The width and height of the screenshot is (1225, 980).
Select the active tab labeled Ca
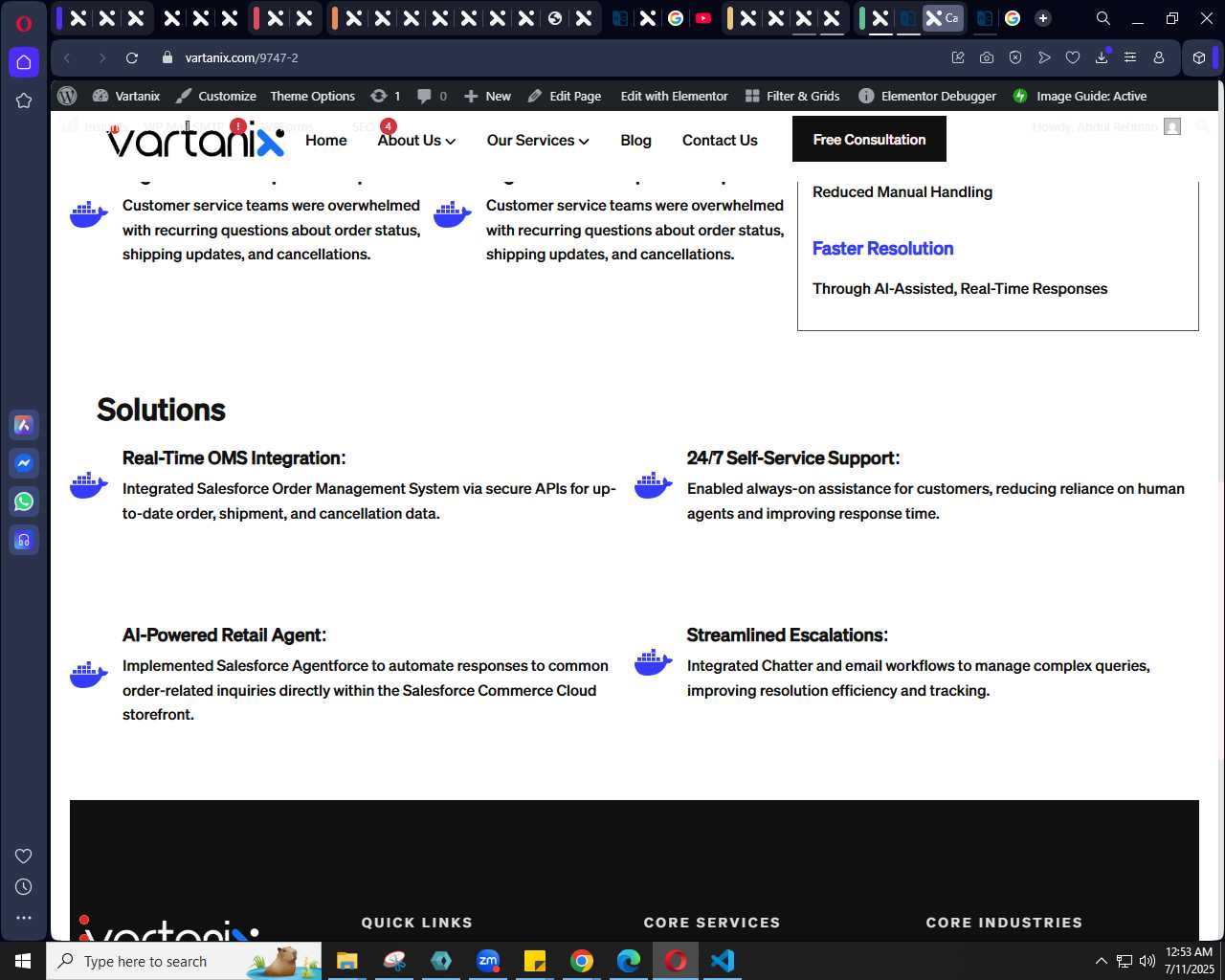click(943, 18)
